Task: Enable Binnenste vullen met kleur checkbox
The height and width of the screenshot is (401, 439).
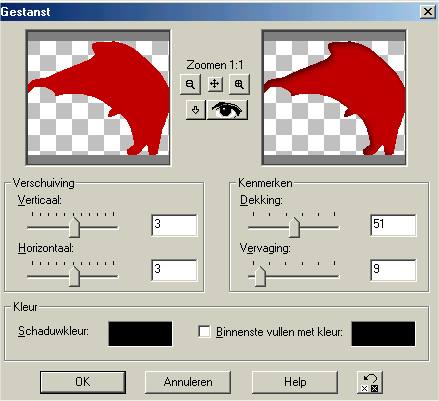Action: (204, 332)
